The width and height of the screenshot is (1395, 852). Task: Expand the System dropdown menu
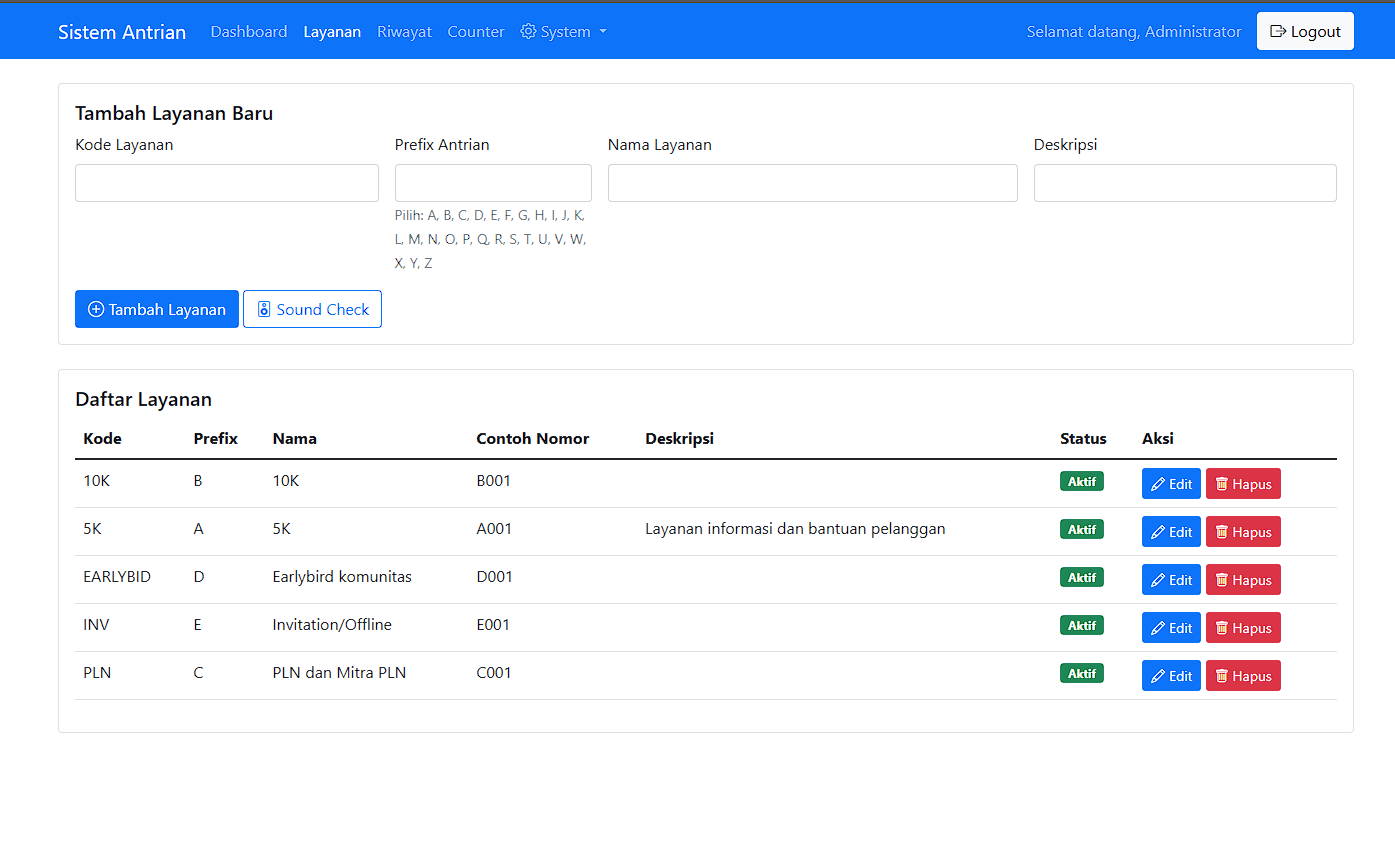coord(564,32)
